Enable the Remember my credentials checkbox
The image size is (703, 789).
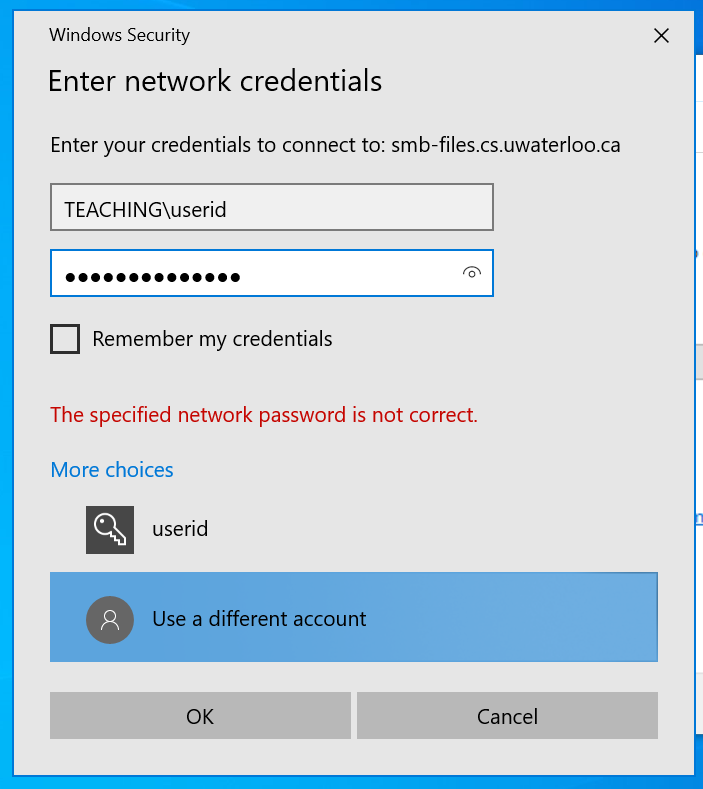coord(65,339)
